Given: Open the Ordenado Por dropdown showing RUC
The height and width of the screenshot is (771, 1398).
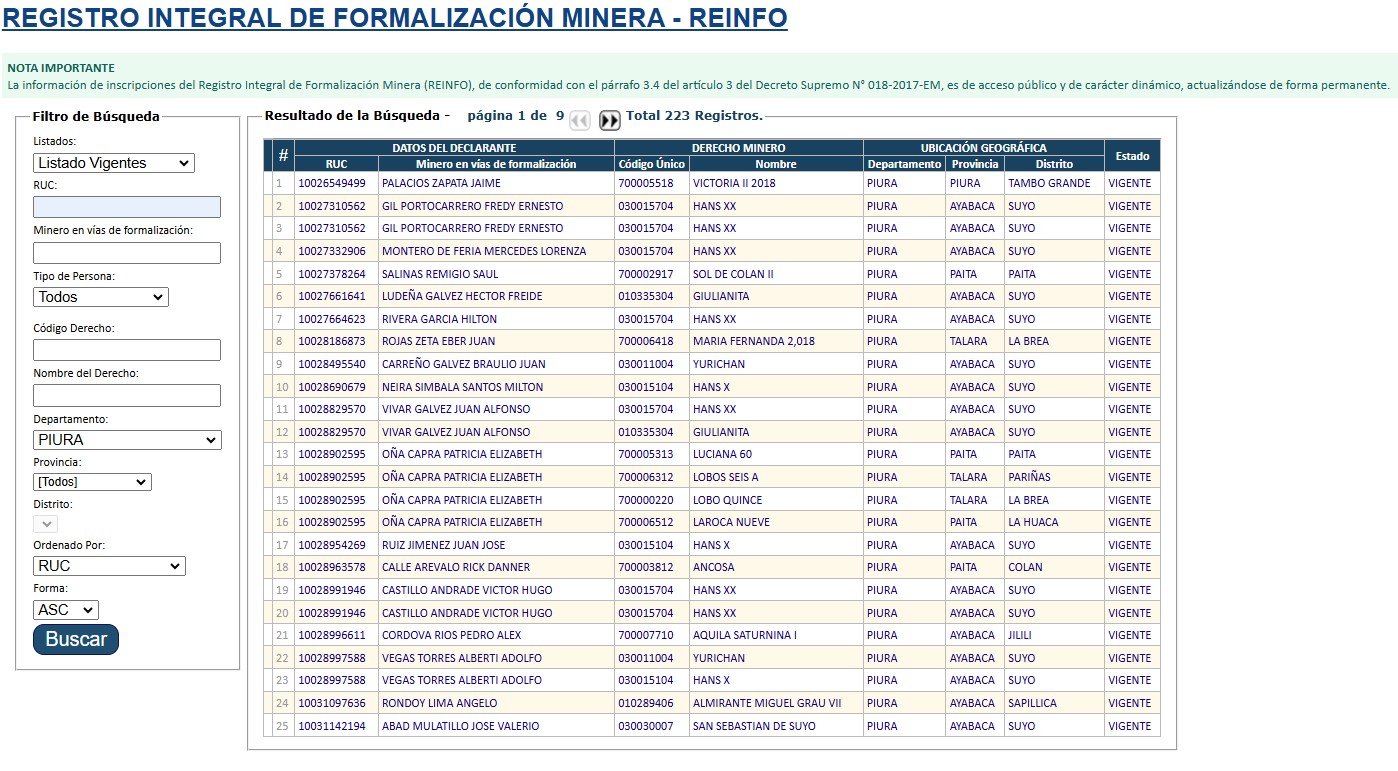Looking at the screenshot, I should coord(109,566).
